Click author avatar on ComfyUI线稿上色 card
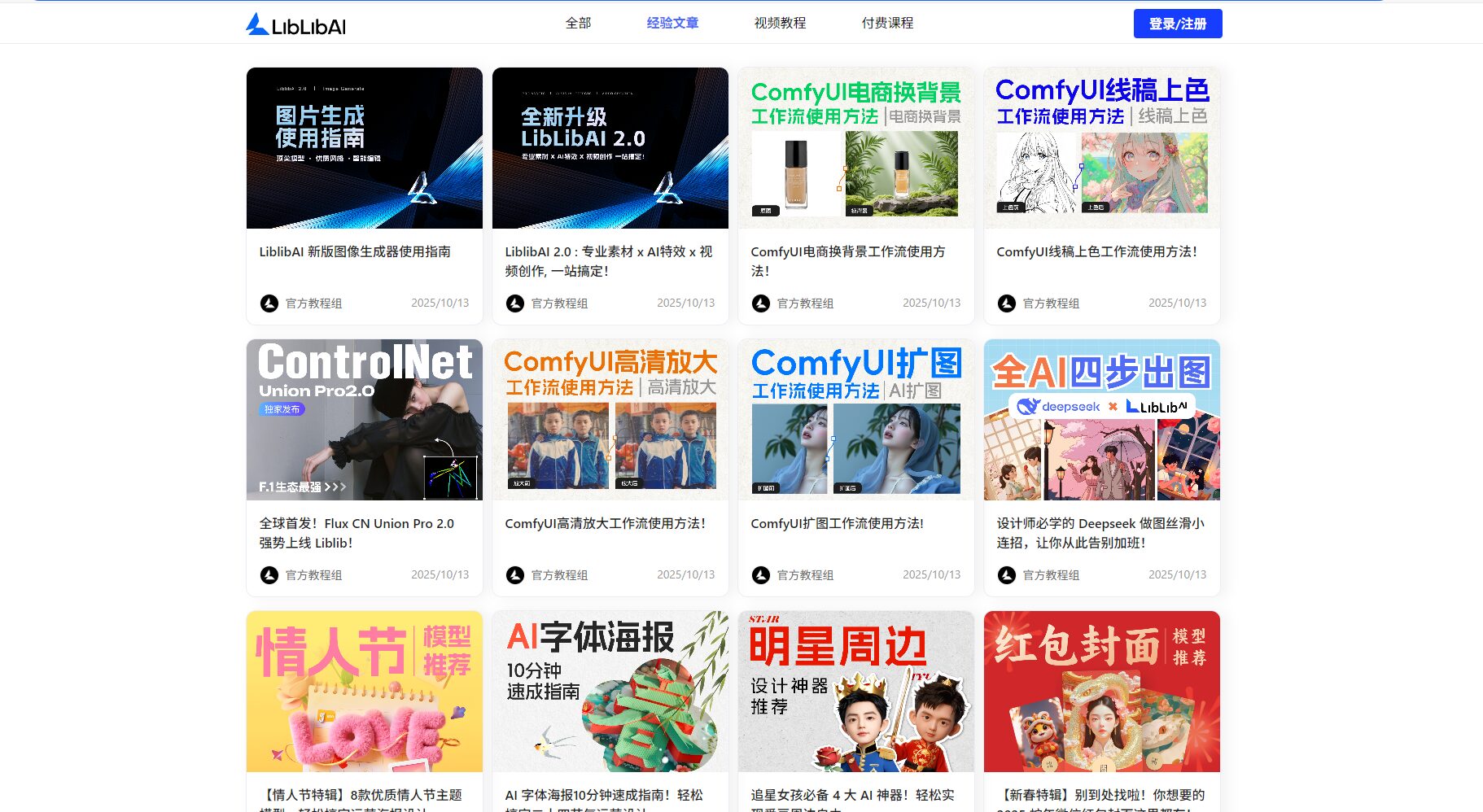The image size is (1483, 812). (1007, 303)
